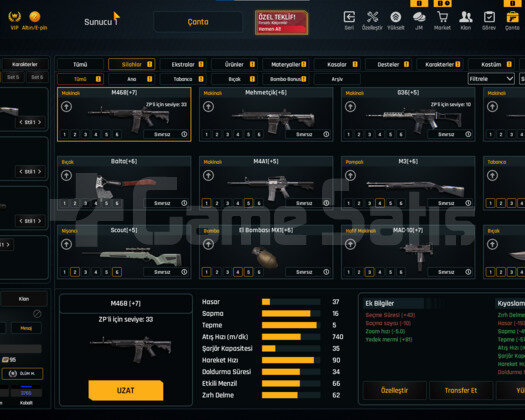The height and width of the screenshot is (420, 525).
Task: Click the Hasar stat bar
Action: tap(291, 302)
